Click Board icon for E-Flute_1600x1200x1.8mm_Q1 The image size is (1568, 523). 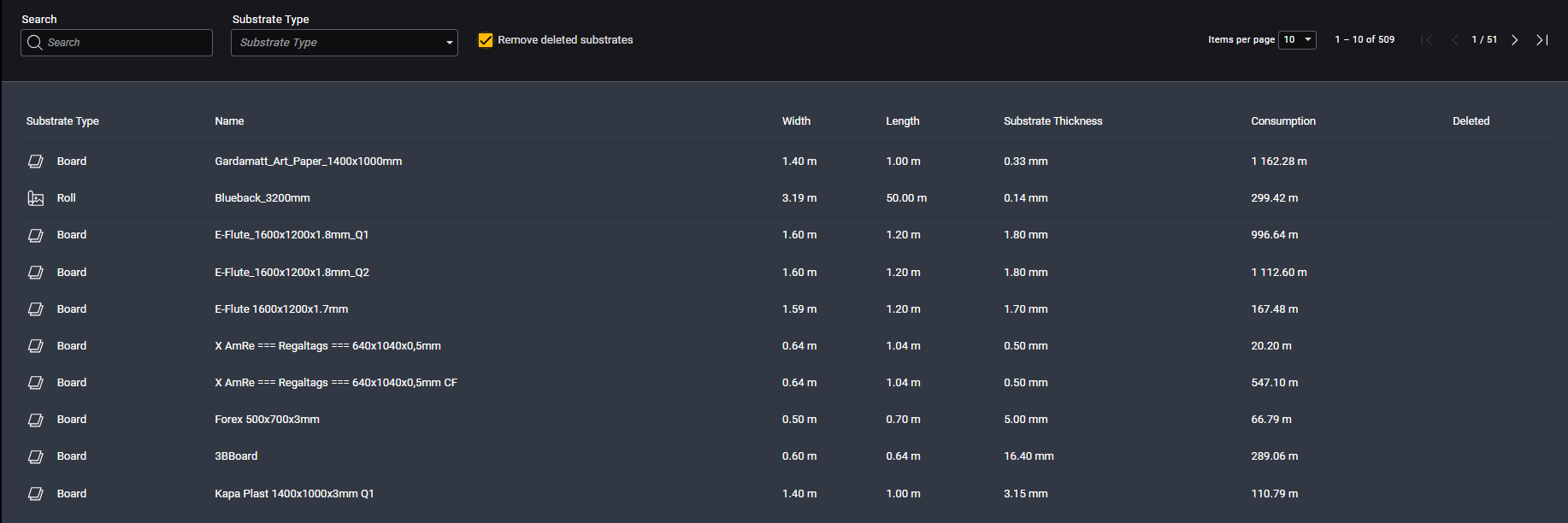(36, 235)
